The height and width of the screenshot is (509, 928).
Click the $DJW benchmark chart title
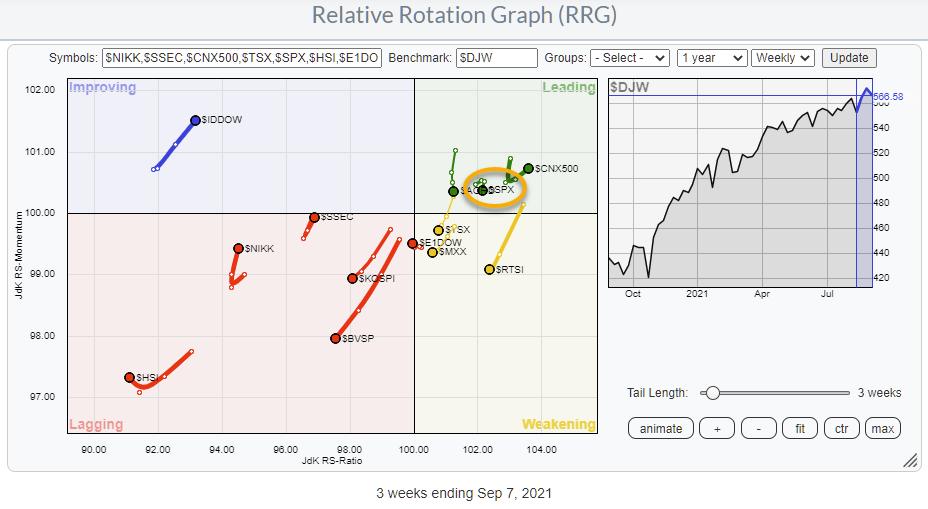point(630,88)
